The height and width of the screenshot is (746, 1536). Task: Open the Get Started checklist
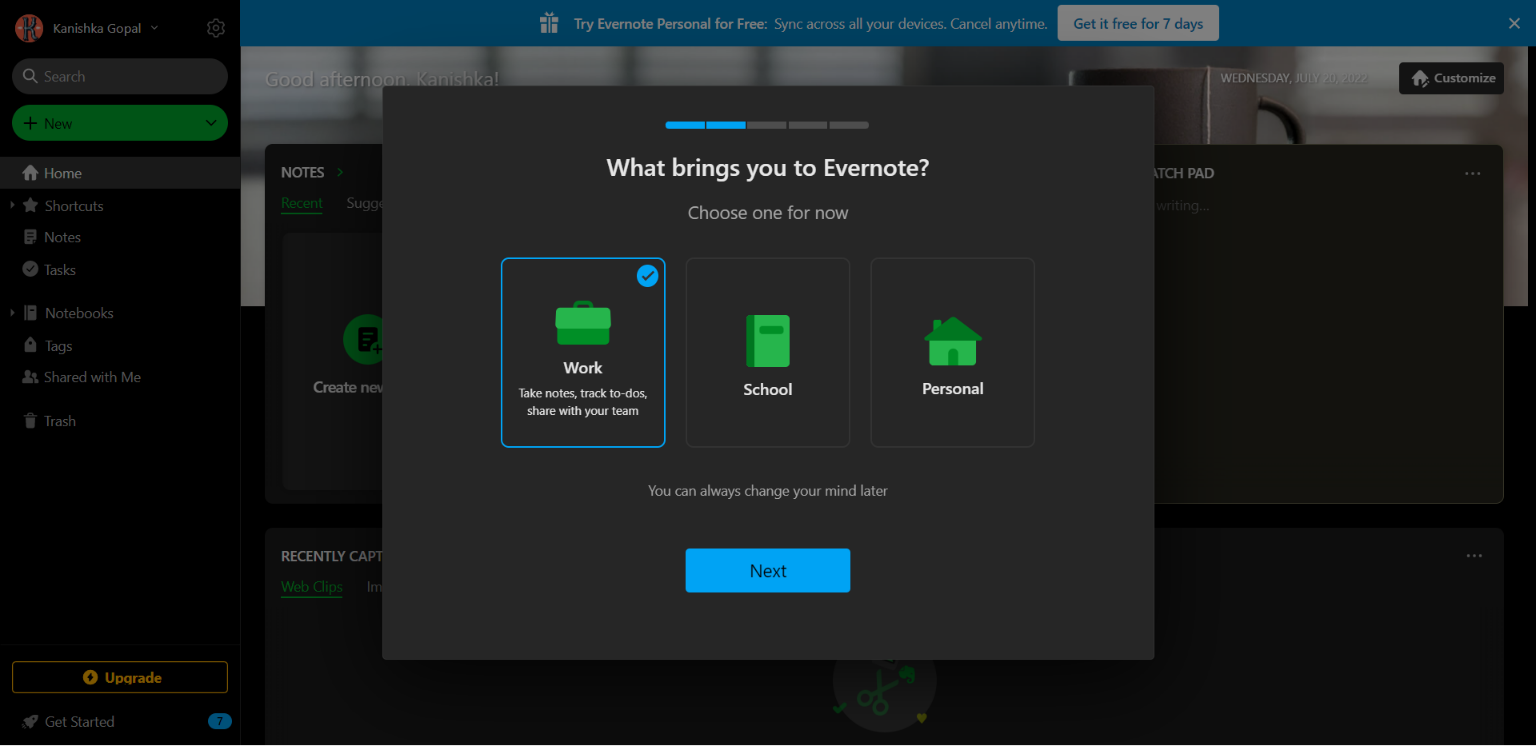(80, 722)
